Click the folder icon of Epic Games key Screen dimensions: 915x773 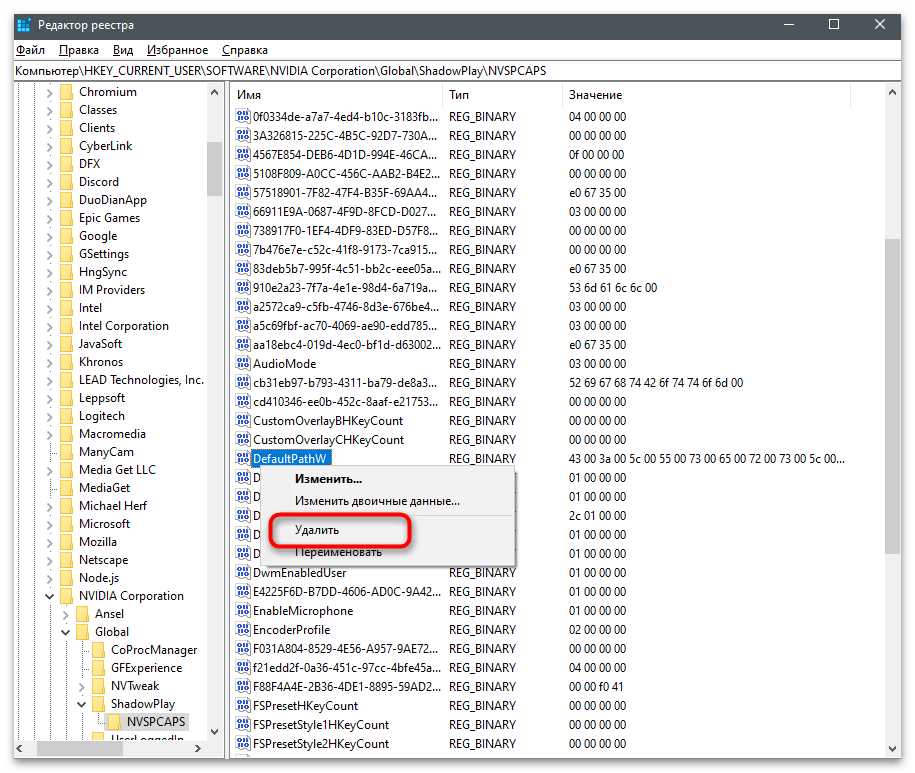click(x=67, y=218)
